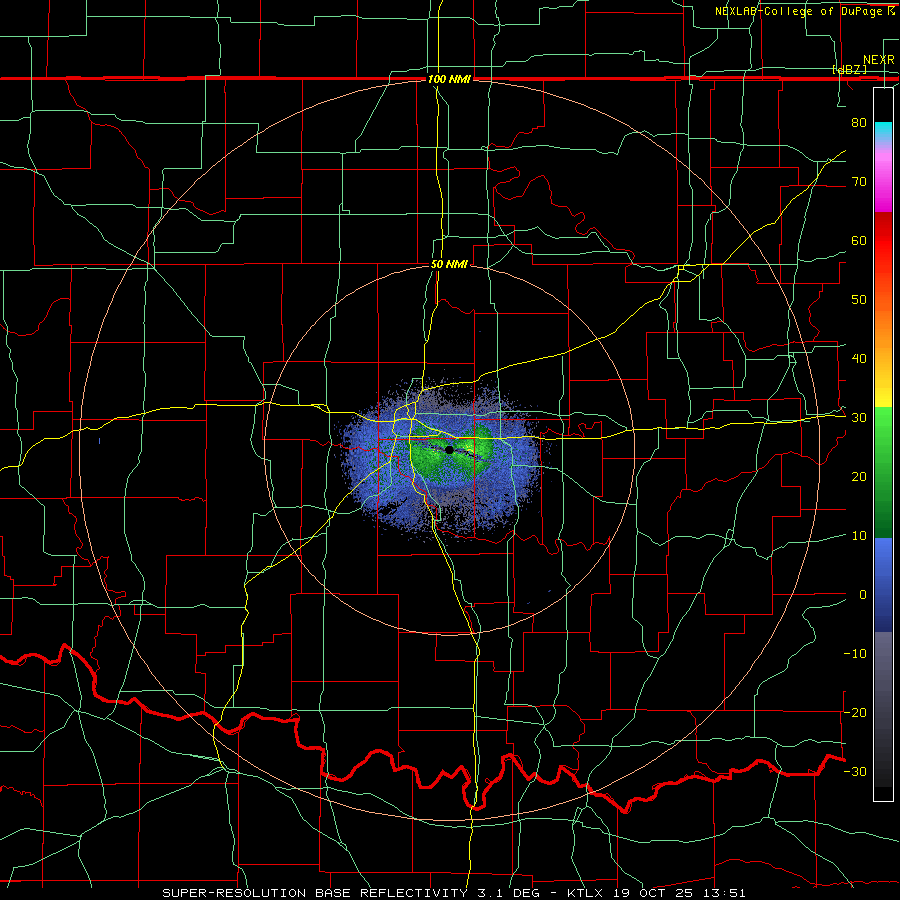The image size is (900, 900).
Task: Click the -30 value on dBZ scale
Action: [855, 772]
